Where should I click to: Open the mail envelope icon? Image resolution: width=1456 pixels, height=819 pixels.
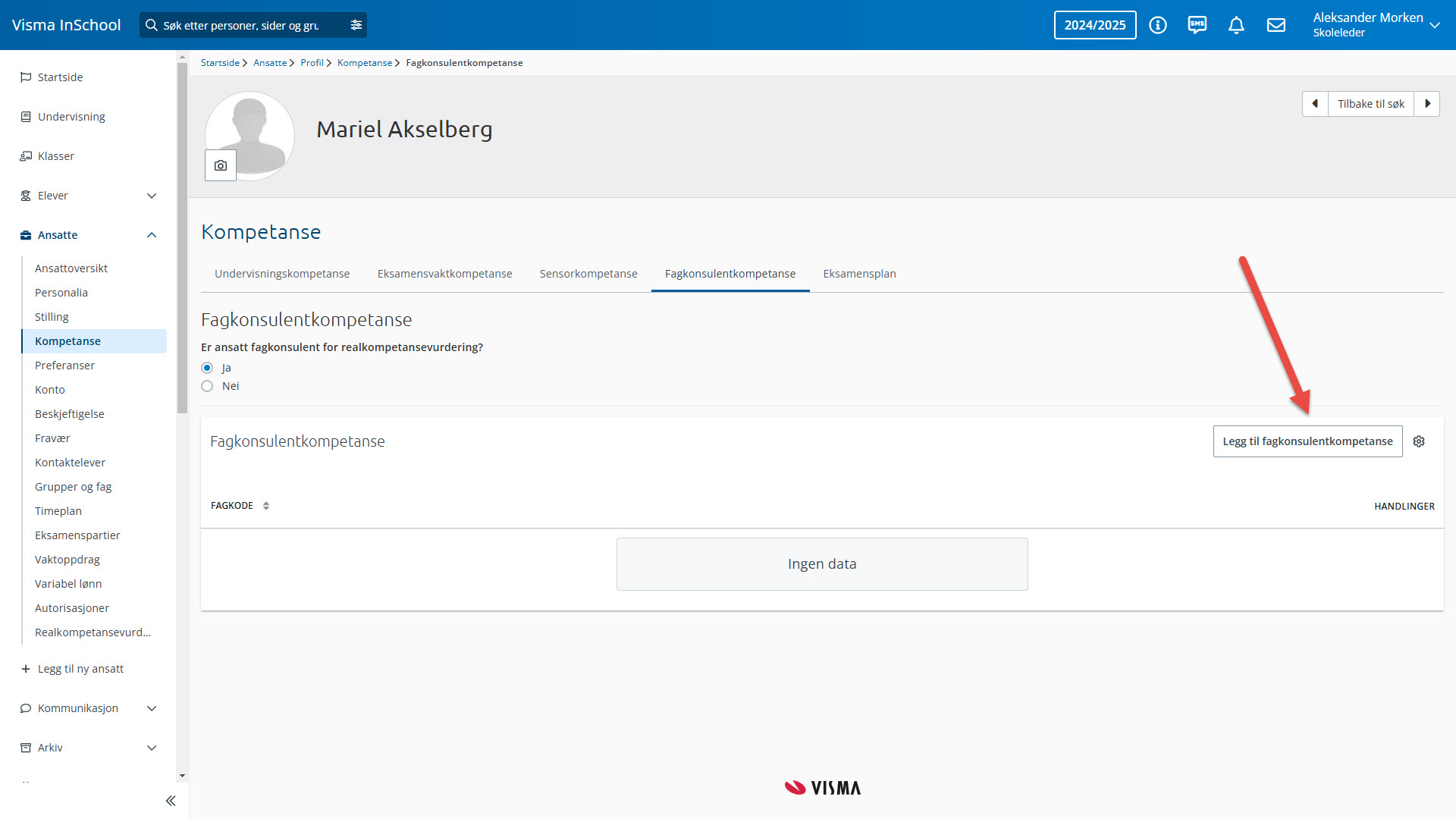coord(1276,25)
